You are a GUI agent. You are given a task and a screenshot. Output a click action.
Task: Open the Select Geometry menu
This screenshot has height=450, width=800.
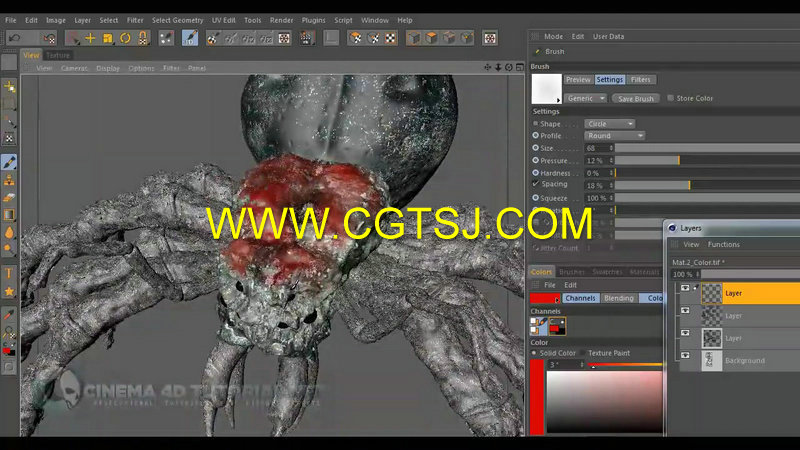(178, 20)
